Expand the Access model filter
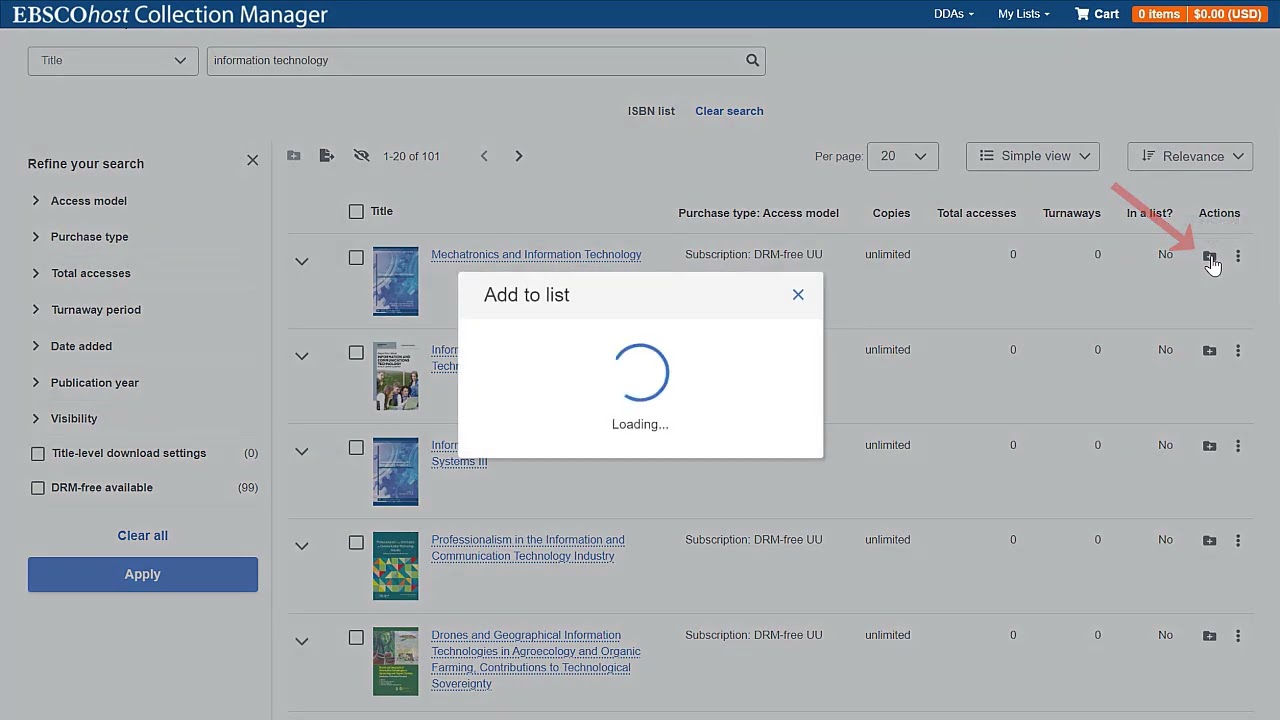The image size is (1280, 720). tap(36, 201)
